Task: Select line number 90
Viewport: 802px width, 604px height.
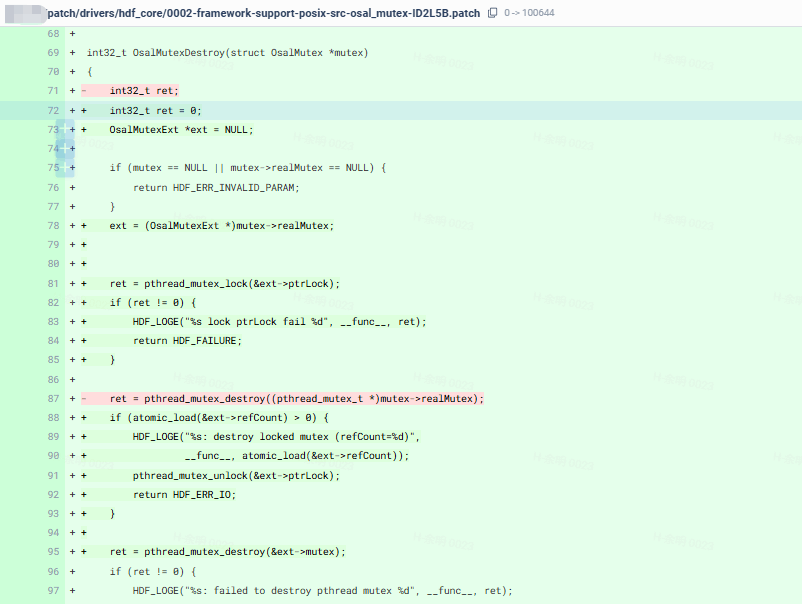Action: [x=53, y=456]
